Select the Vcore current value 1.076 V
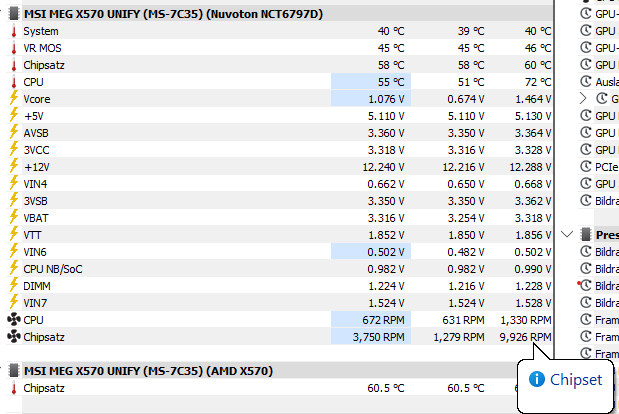 click(386, 99)
